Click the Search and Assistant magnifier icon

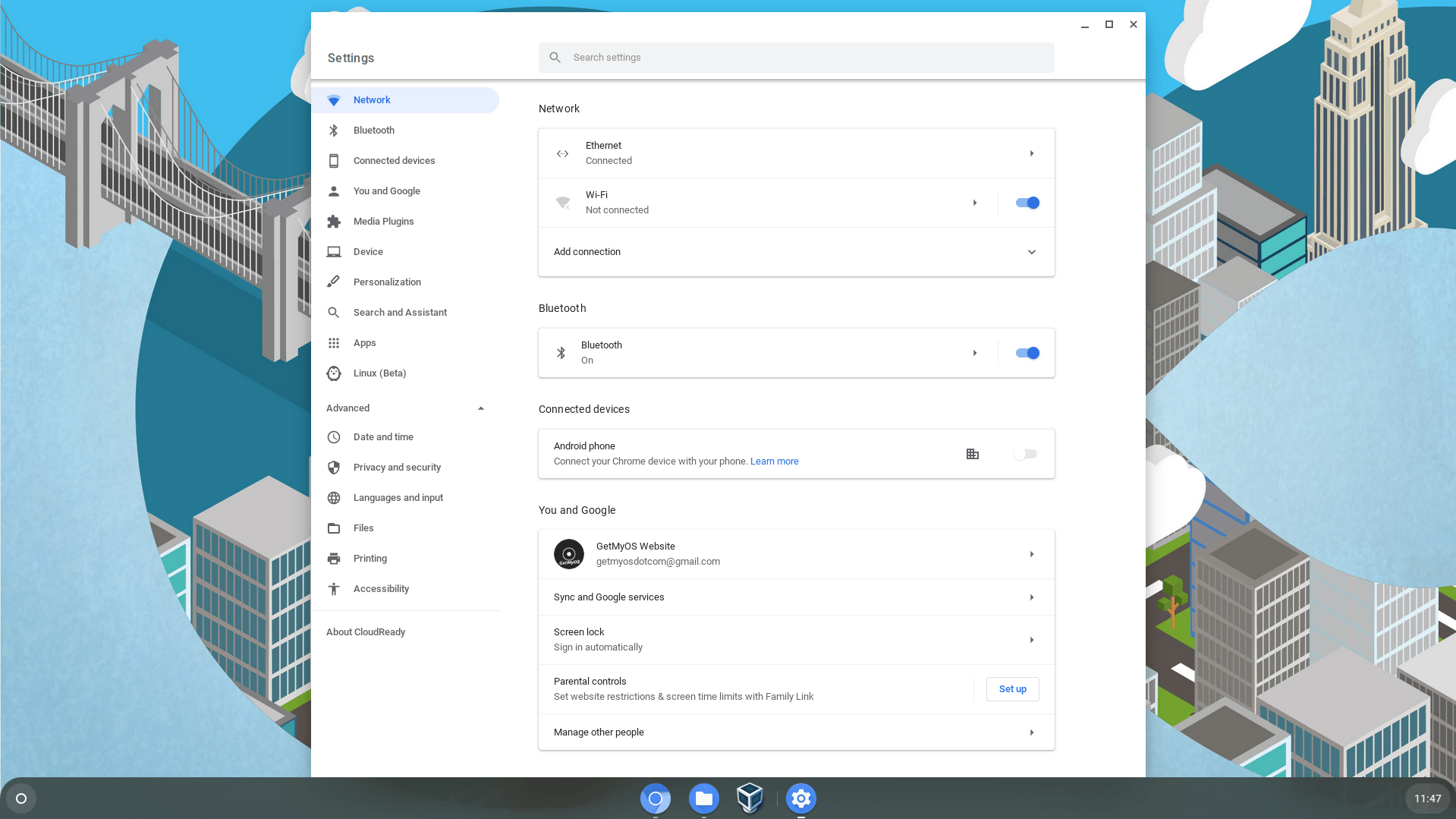pyautogui.click(x=334, y=313)
